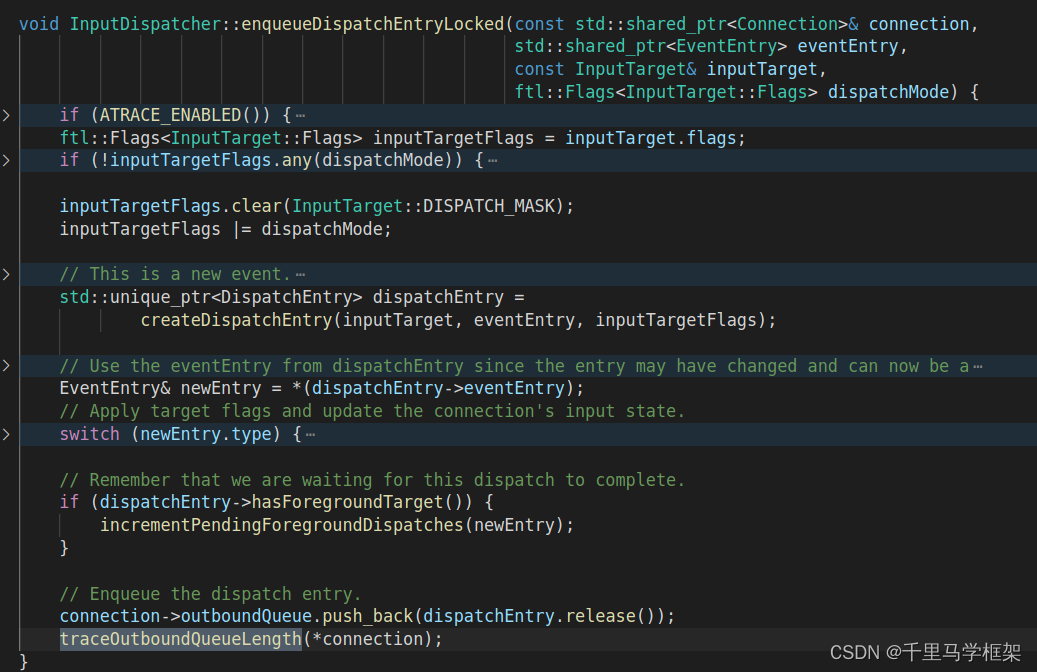Click the dispatchMode parameter in signature
This screenshot has width=1037, height=672.
tap(888, 91)
